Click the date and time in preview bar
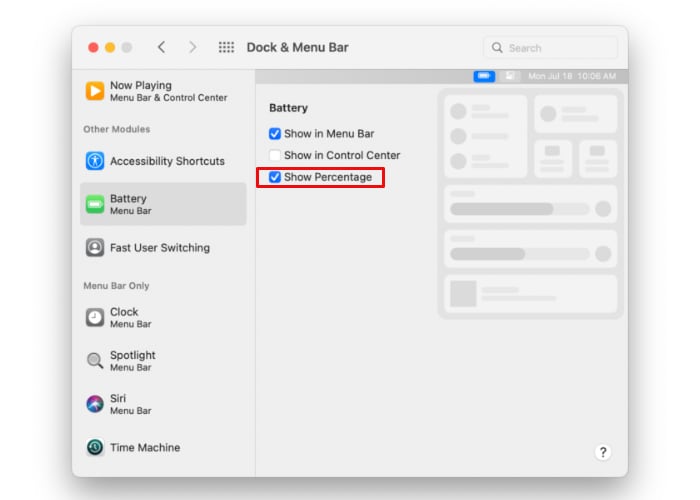Screen dimensions: 700x500 572,76
